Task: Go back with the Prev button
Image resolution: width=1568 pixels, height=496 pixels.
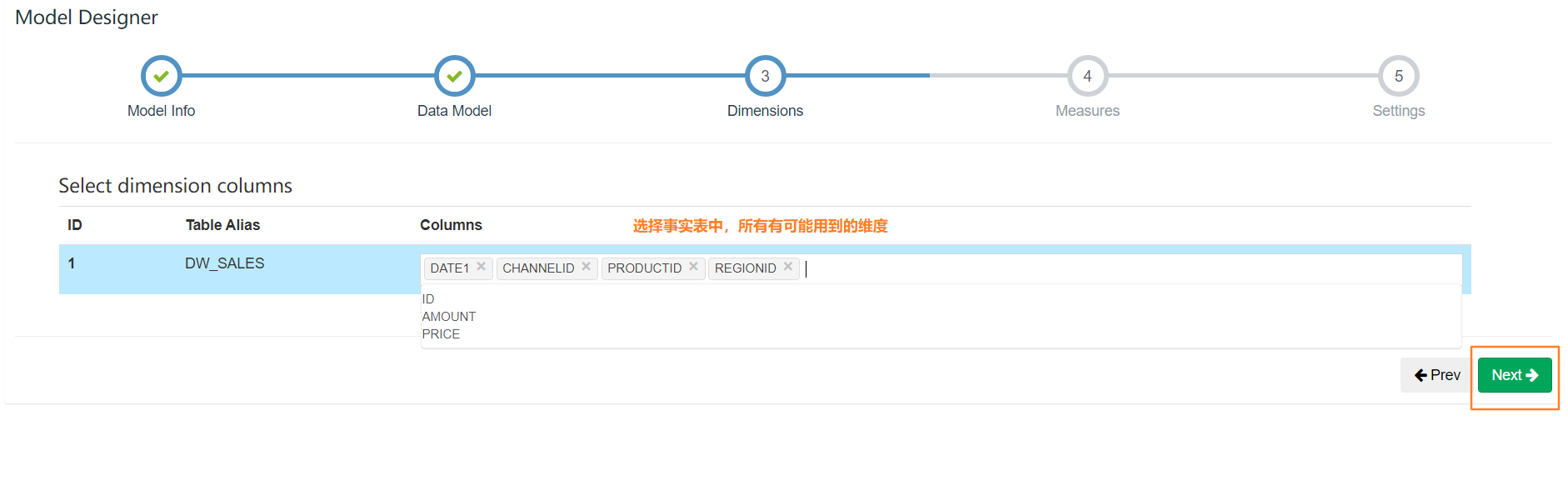Action: (1437, 375)
